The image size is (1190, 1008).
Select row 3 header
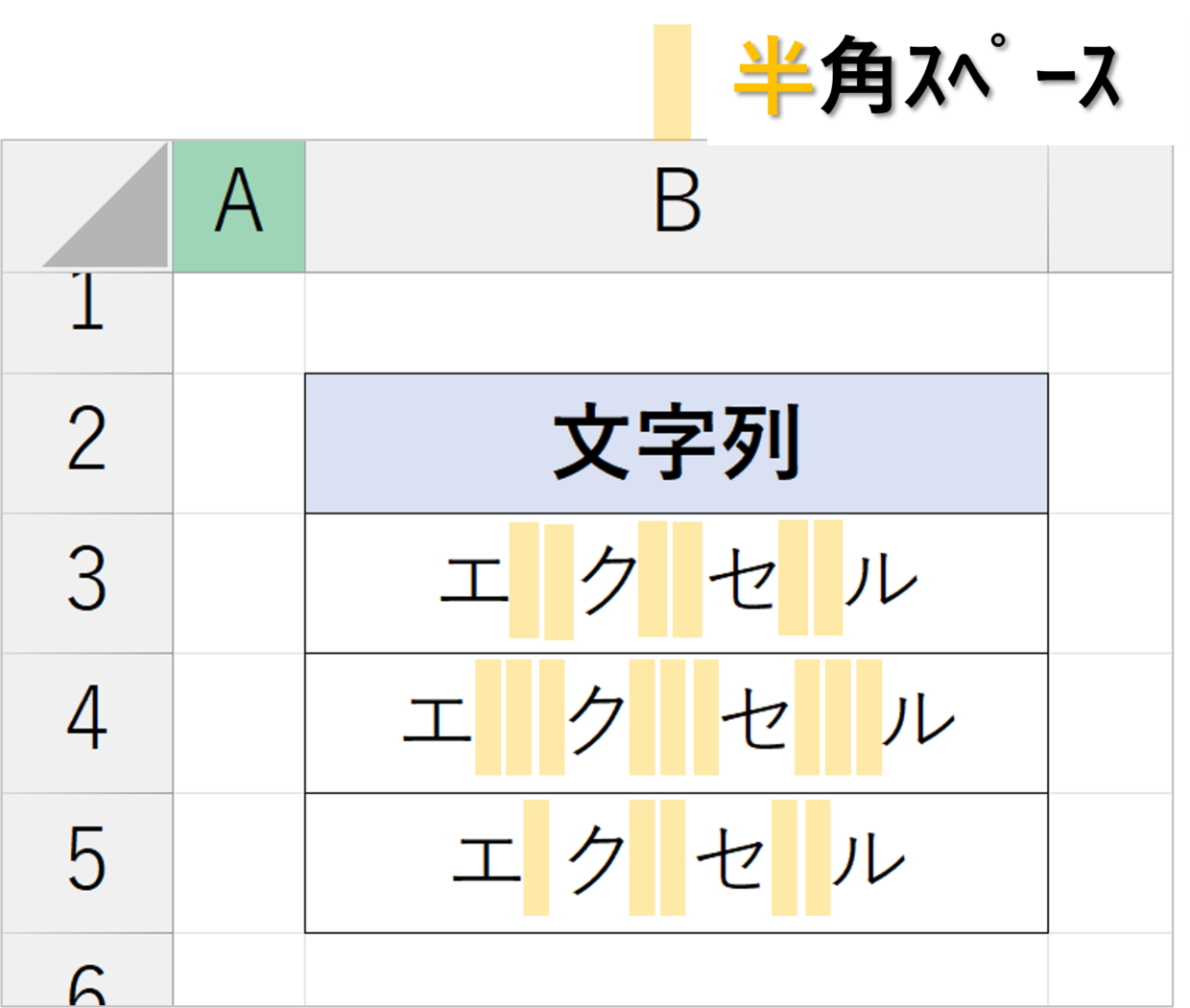pos(87,583)
